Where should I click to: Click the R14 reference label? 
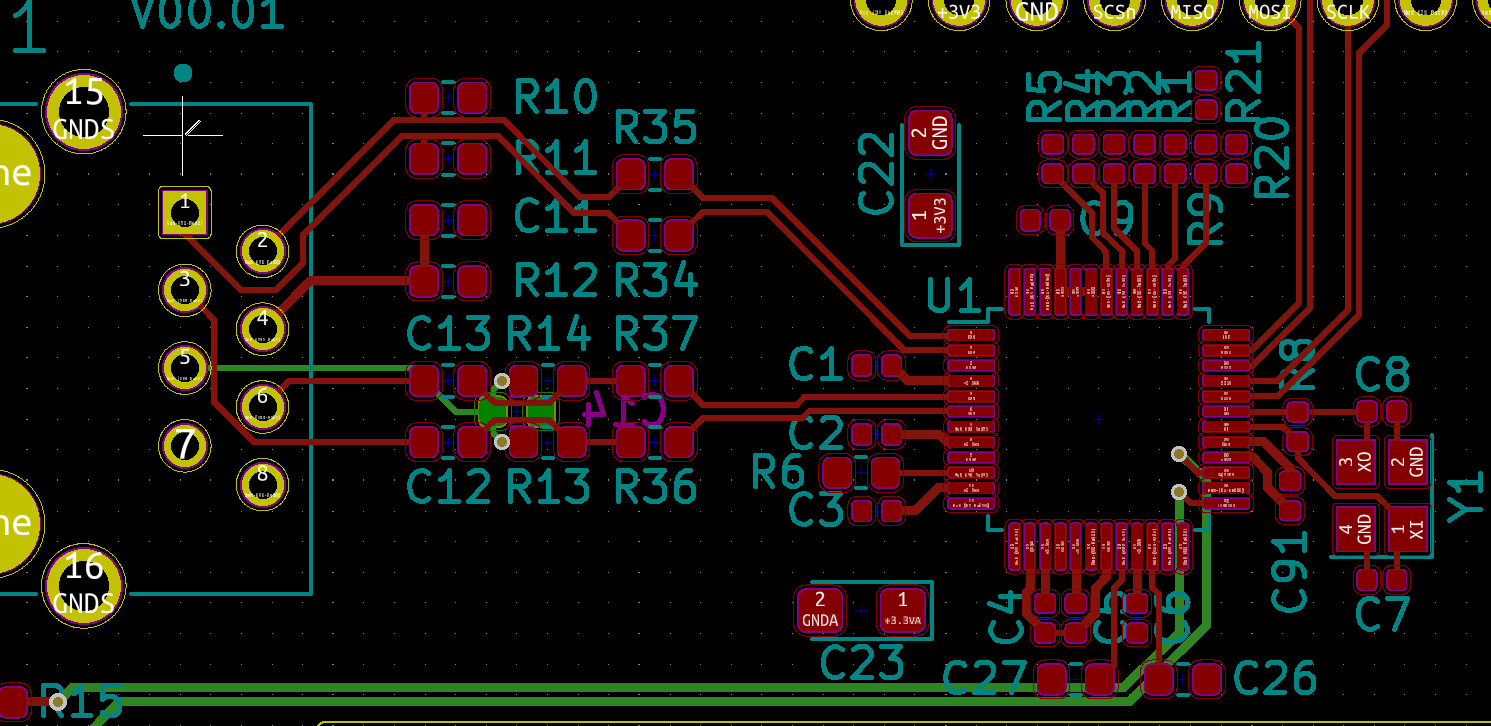pyautogui.click(x=549, y=335)
